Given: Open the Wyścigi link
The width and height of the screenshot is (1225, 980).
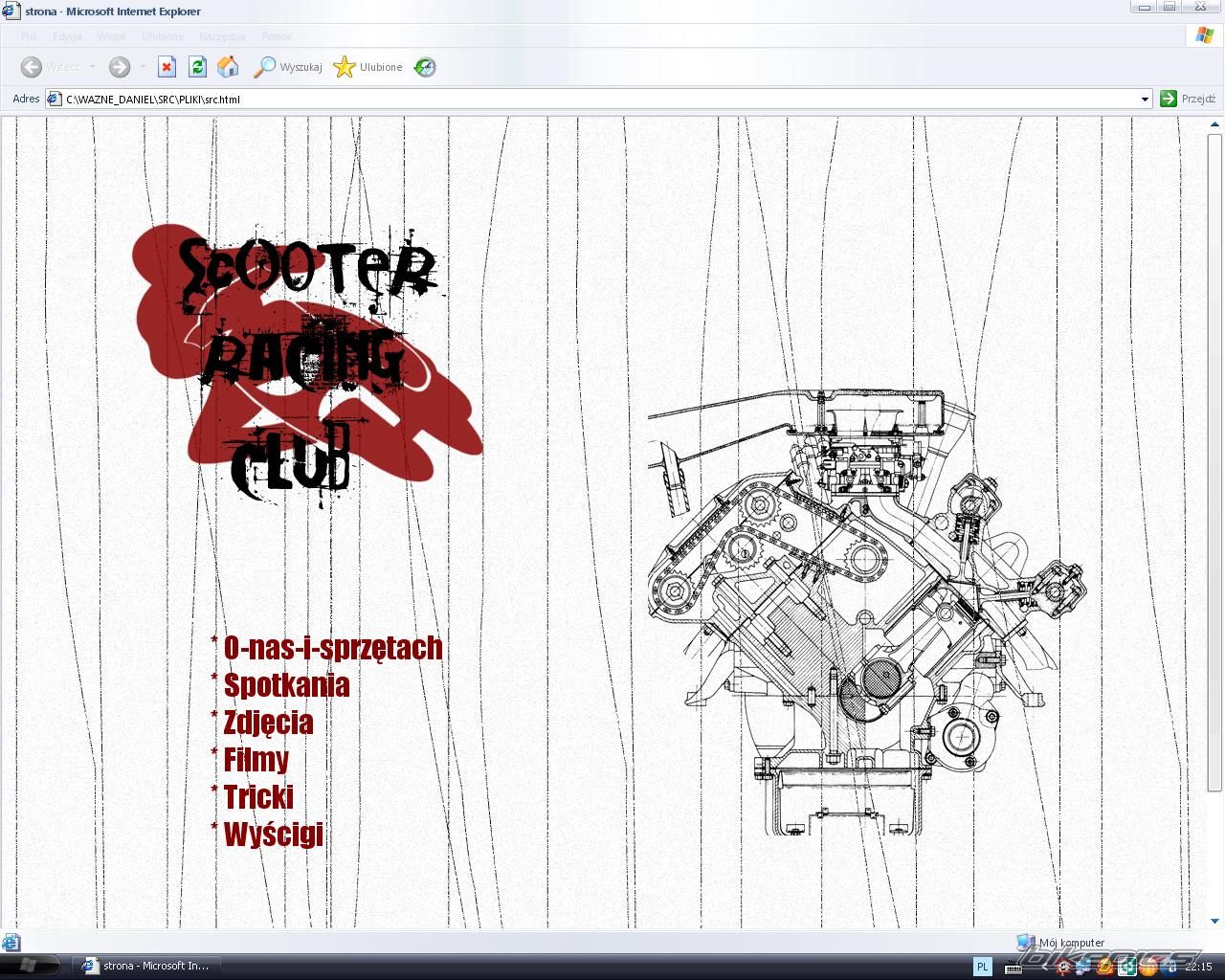Looking at the screenshot, I should [273, 835].
